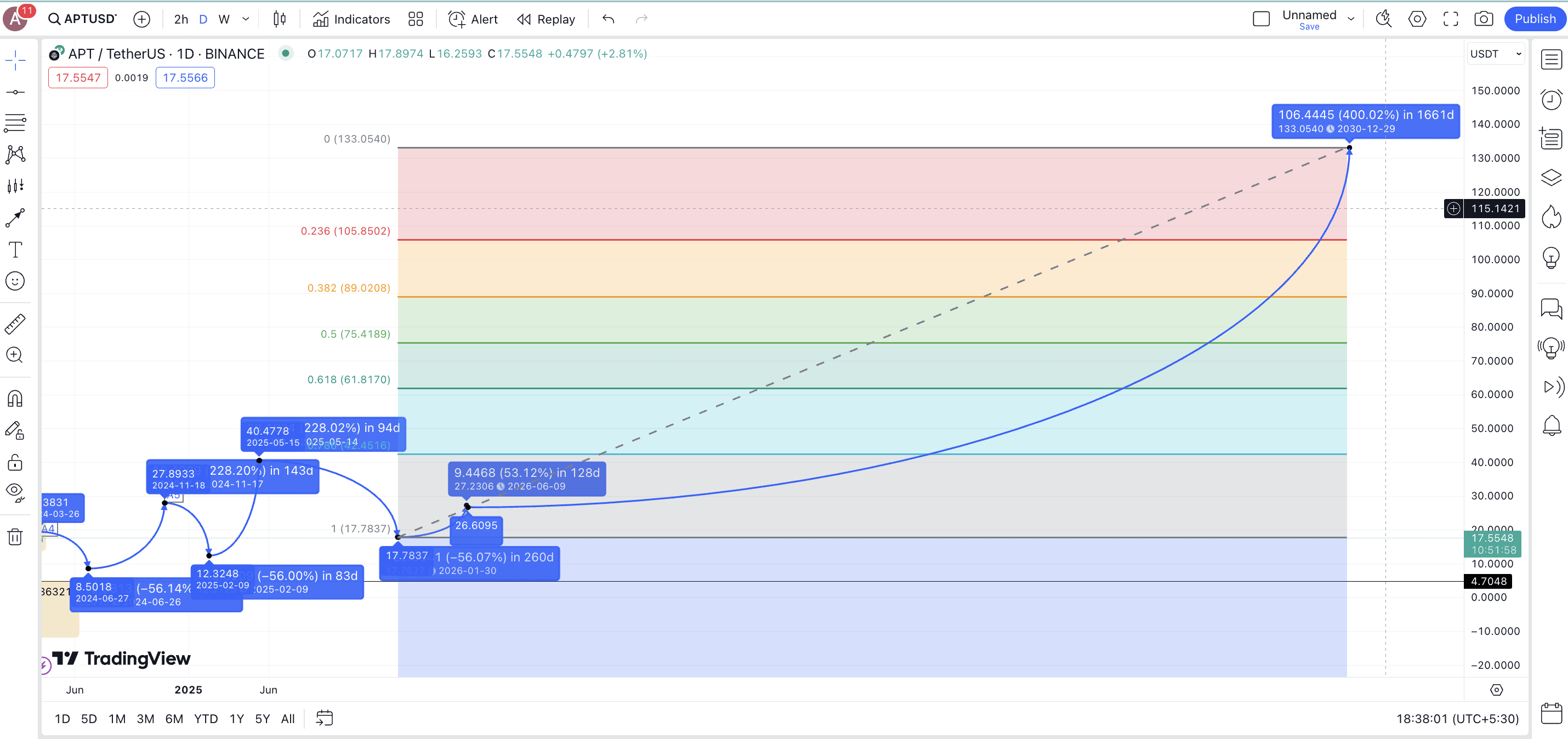
Task: Click the candlestick chart style icon
Action: [x=280, y=20]
